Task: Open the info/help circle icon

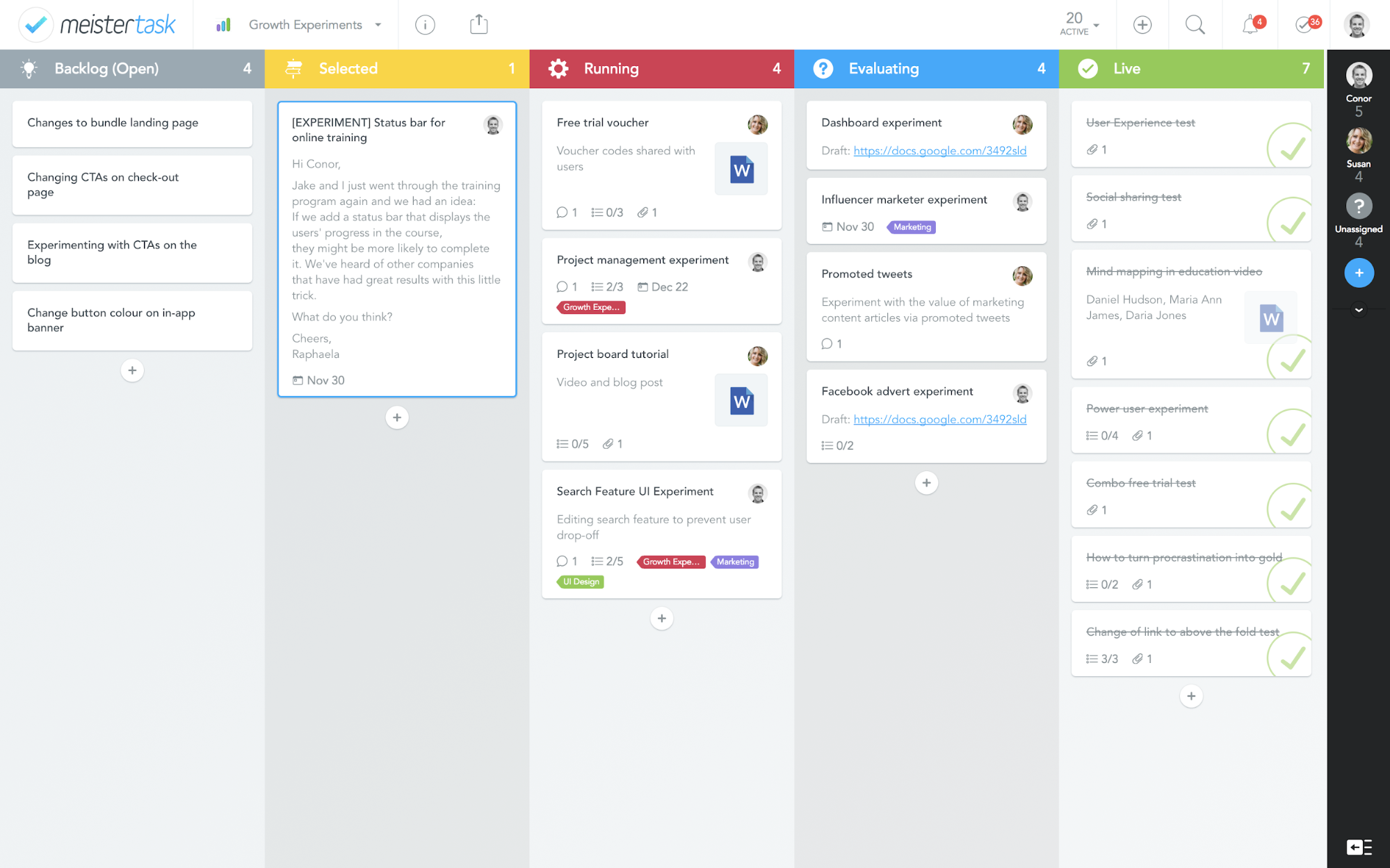Action: coord(425,24)
